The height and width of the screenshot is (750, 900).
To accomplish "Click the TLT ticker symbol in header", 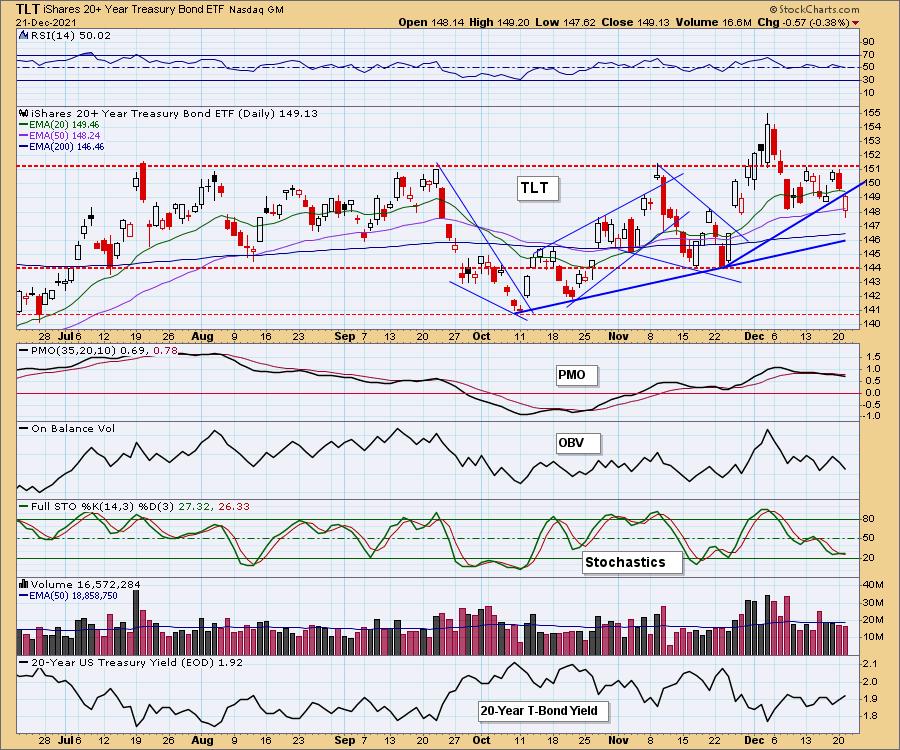I will [x=27, y=9].
